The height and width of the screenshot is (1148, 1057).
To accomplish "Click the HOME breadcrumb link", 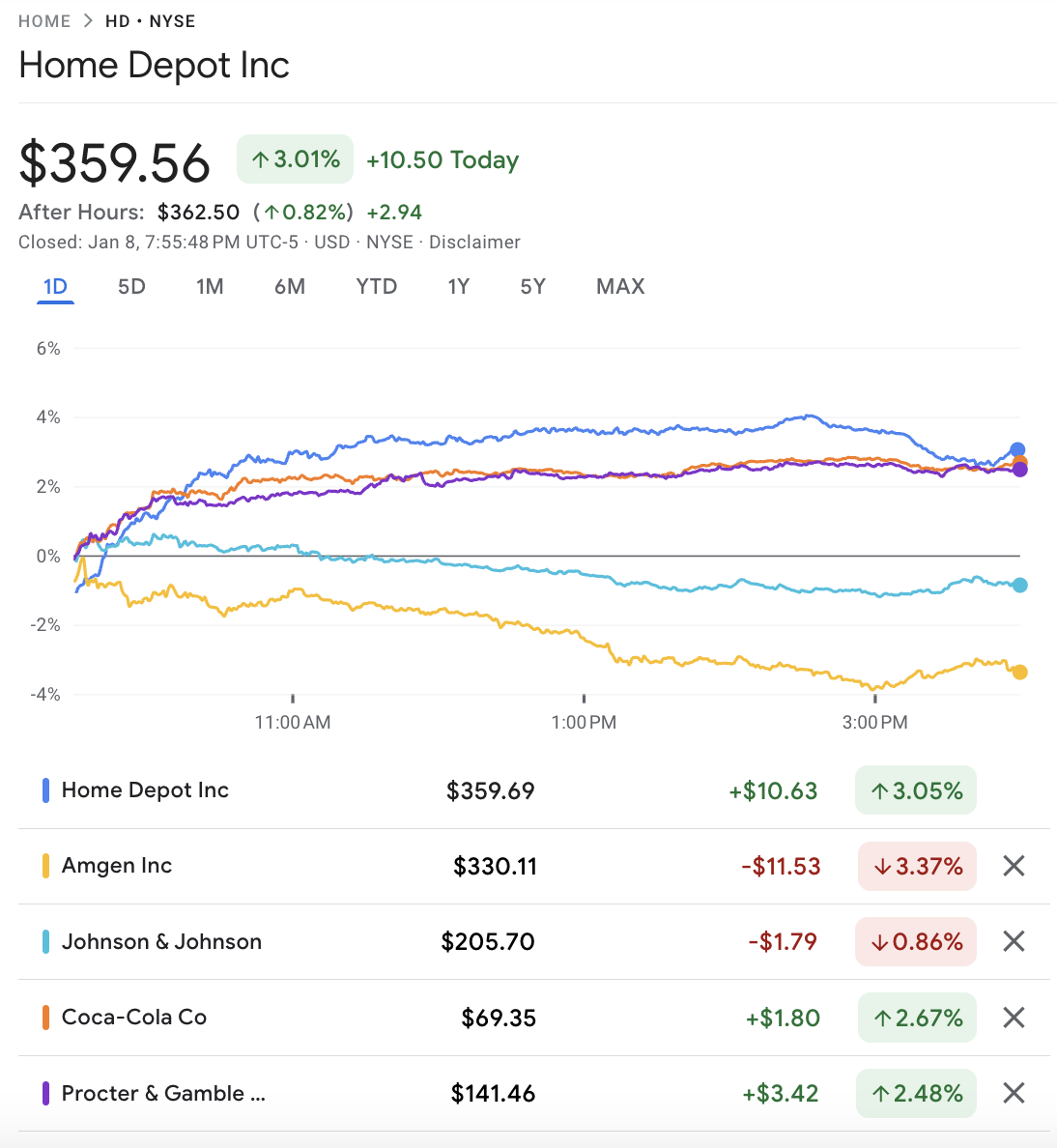I will click(44, 21).
